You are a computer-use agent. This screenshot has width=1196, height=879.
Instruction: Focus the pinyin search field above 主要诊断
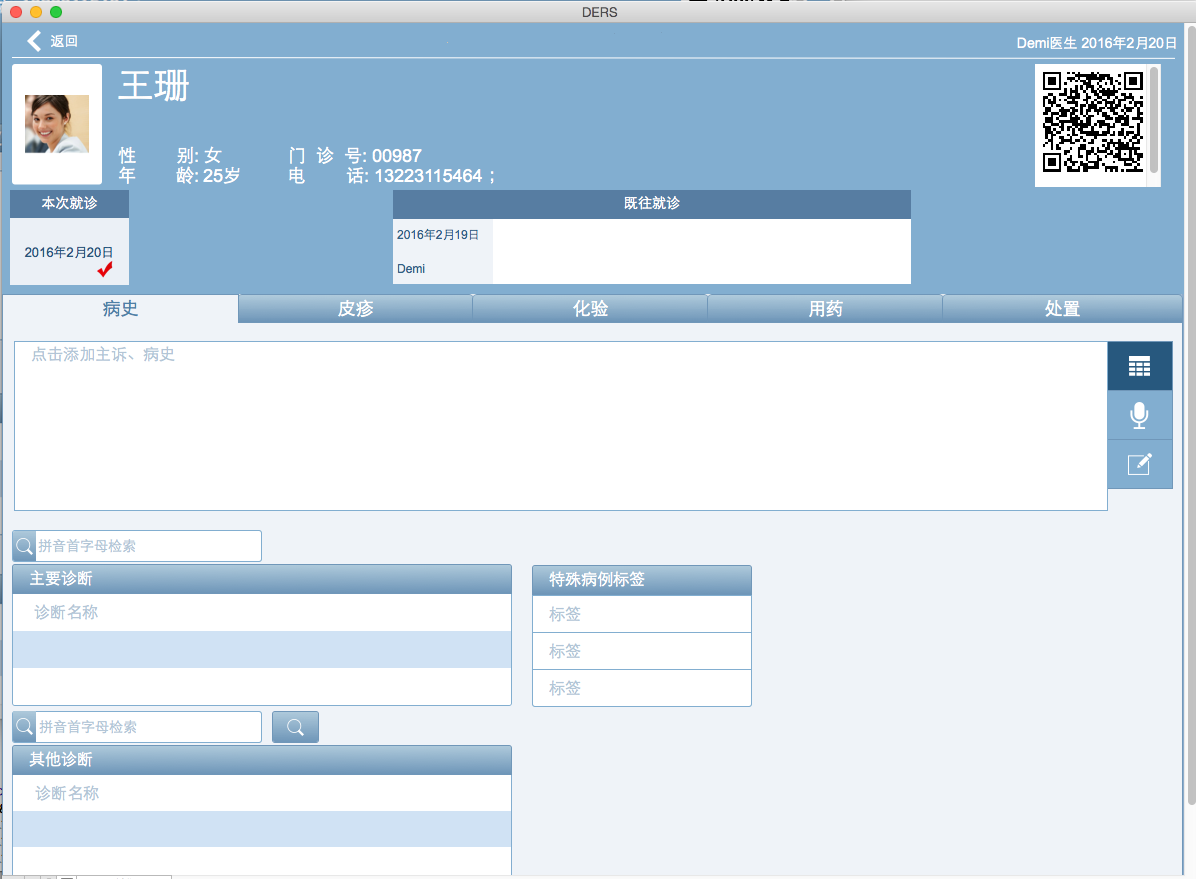(148, 546)
